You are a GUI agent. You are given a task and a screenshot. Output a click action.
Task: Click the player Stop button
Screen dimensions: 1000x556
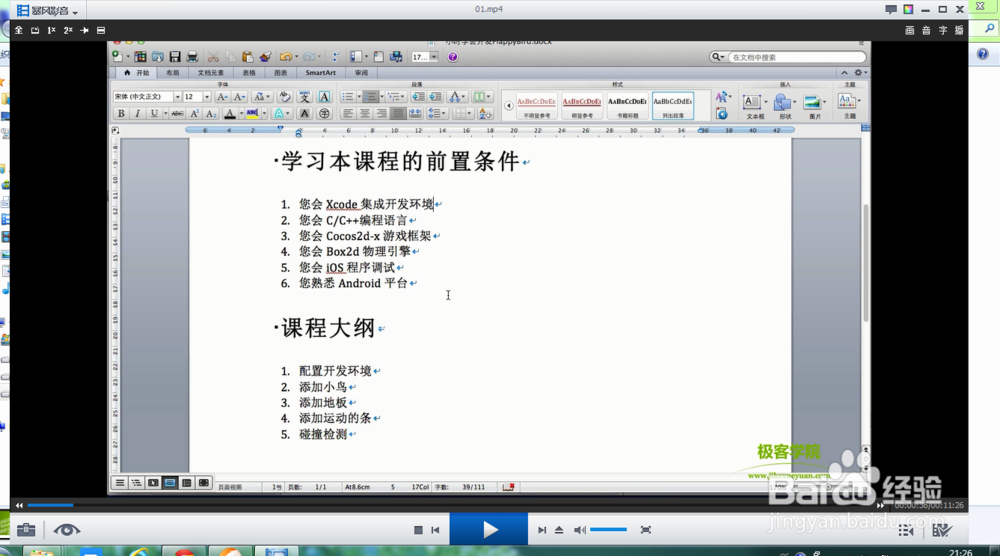(418, 530)
